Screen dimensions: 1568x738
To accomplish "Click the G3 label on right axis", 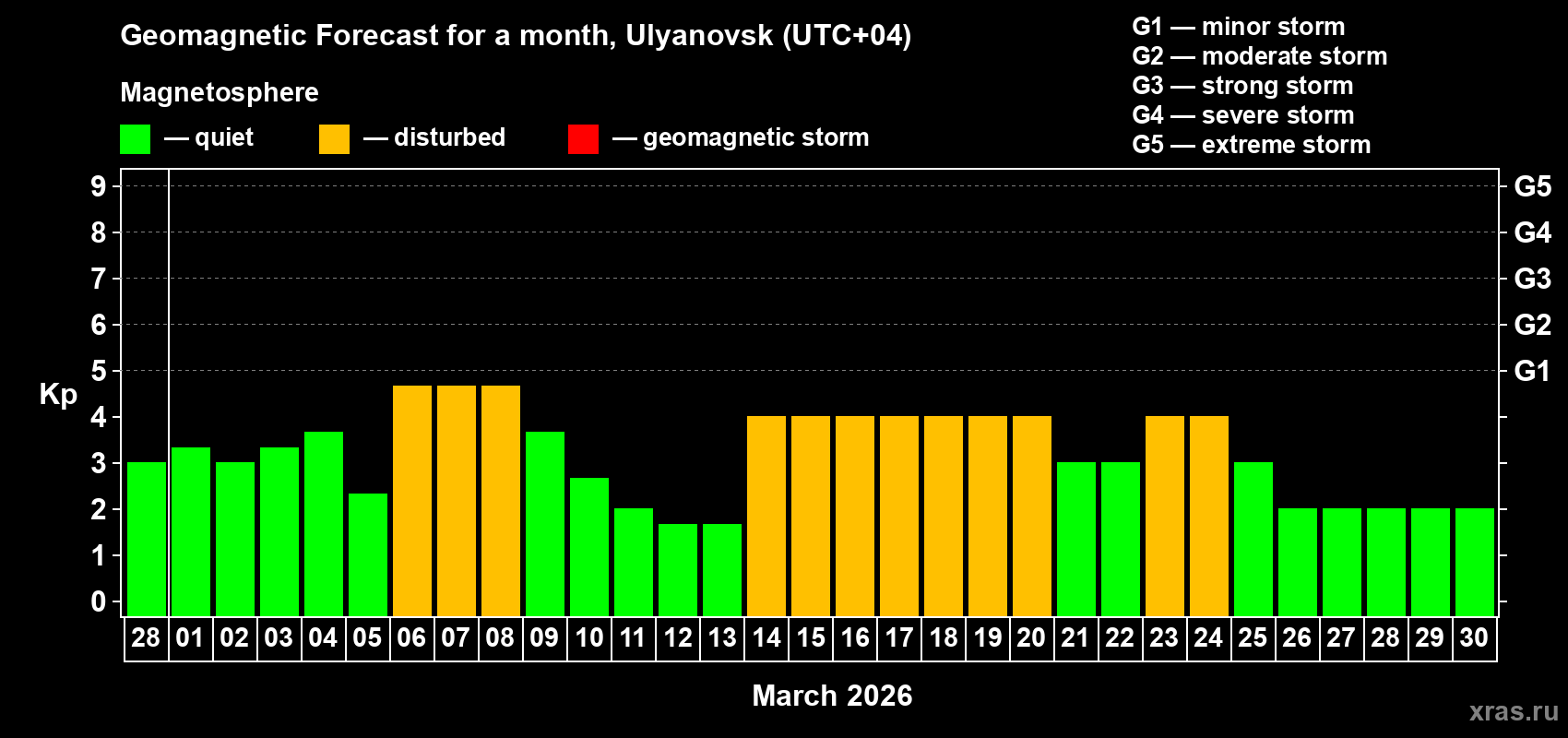I will 1532,279.
